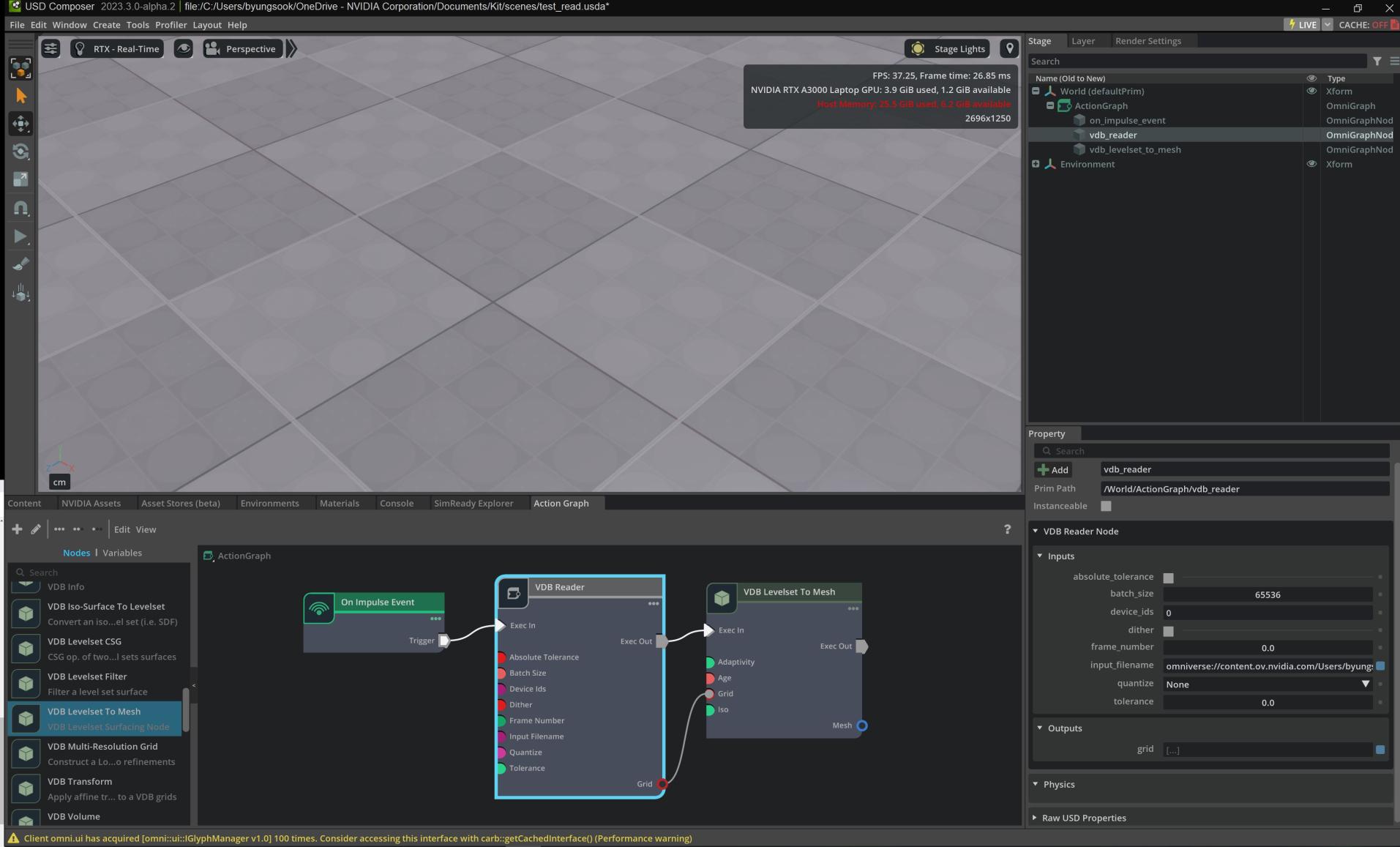Click the VDB Levelset To Mesh node icon
This screenshot has width=1400, height=847.
722,598
